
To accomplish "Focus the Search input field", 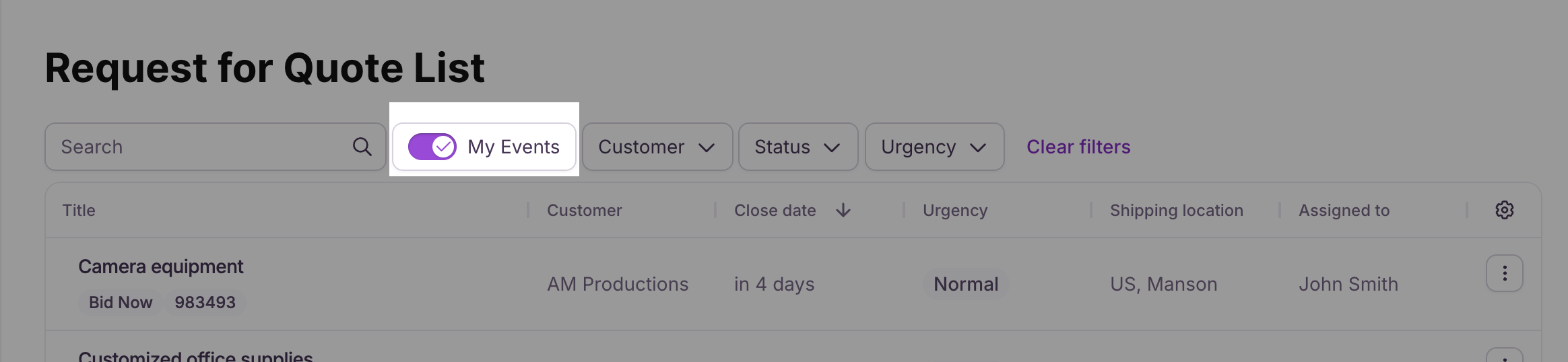I will 216,147.
